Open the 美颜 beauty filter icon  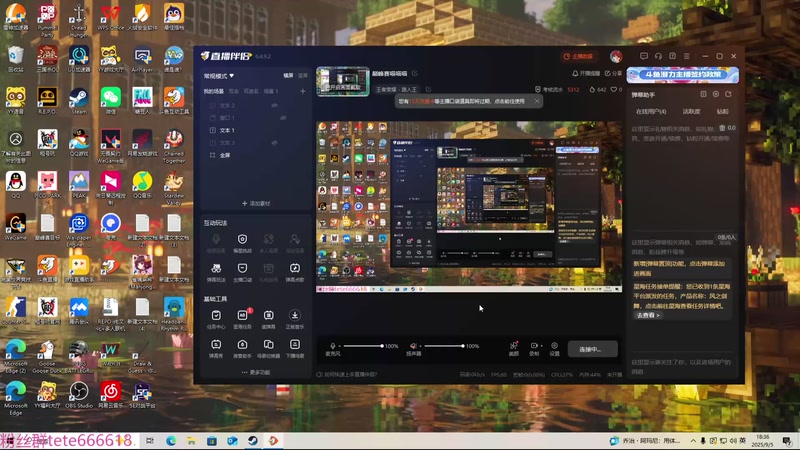coord(514,346)
